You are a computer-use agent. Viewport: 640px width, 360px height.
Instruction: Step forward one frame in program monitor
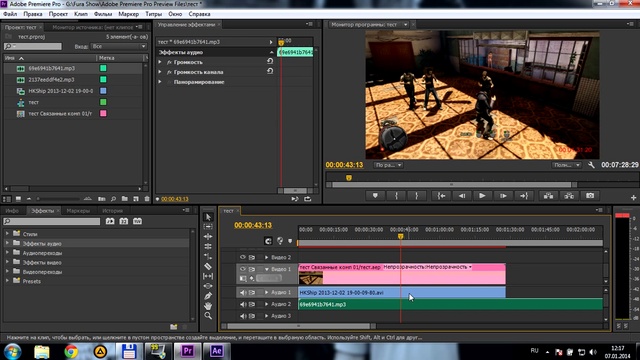click(x=503, y=196)
